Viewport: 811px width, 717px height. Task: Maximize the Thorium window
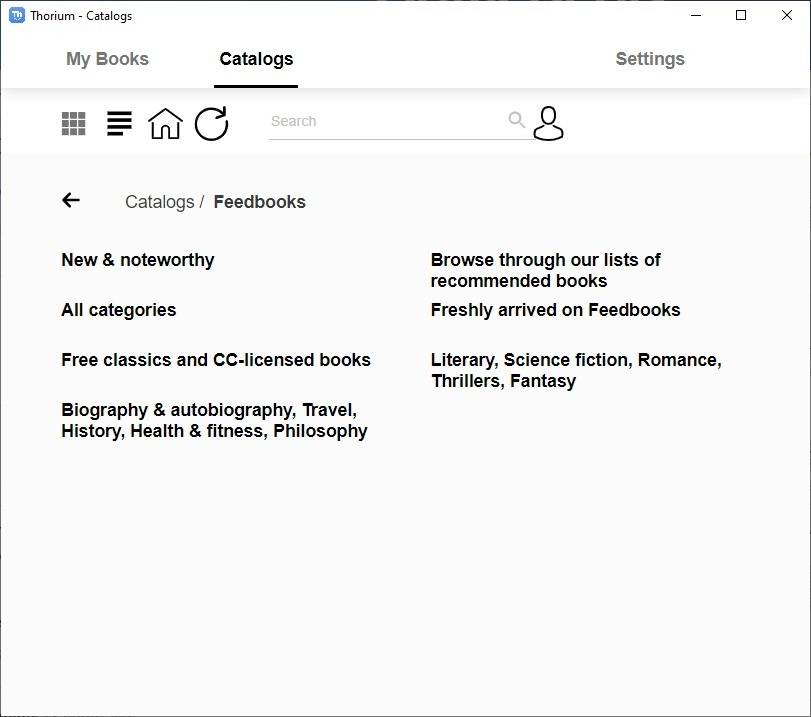(x=741, y=16)
